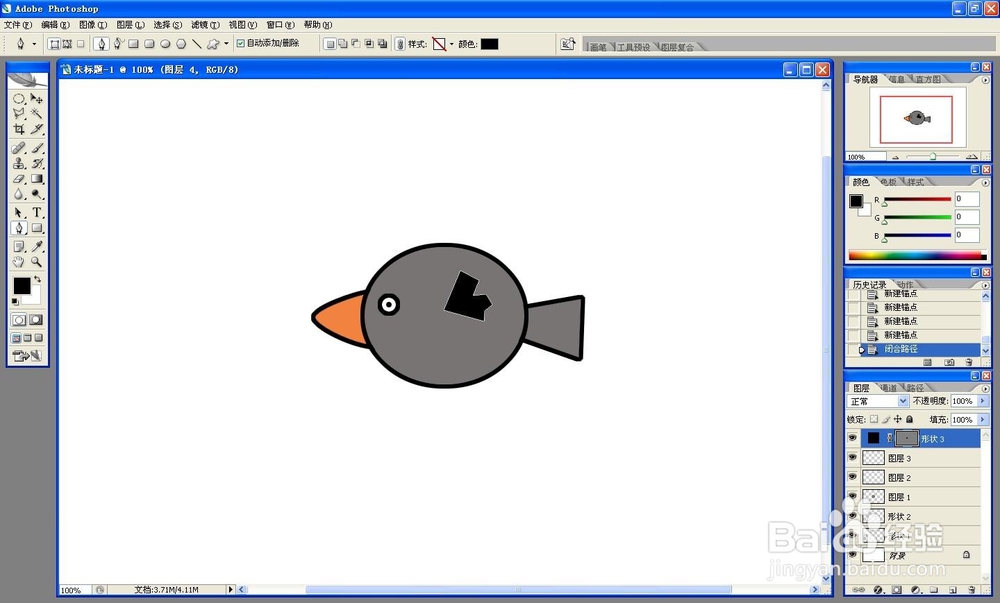Jump to ImageReady button
The image size is (1000, 603).
tap(27, 356)
